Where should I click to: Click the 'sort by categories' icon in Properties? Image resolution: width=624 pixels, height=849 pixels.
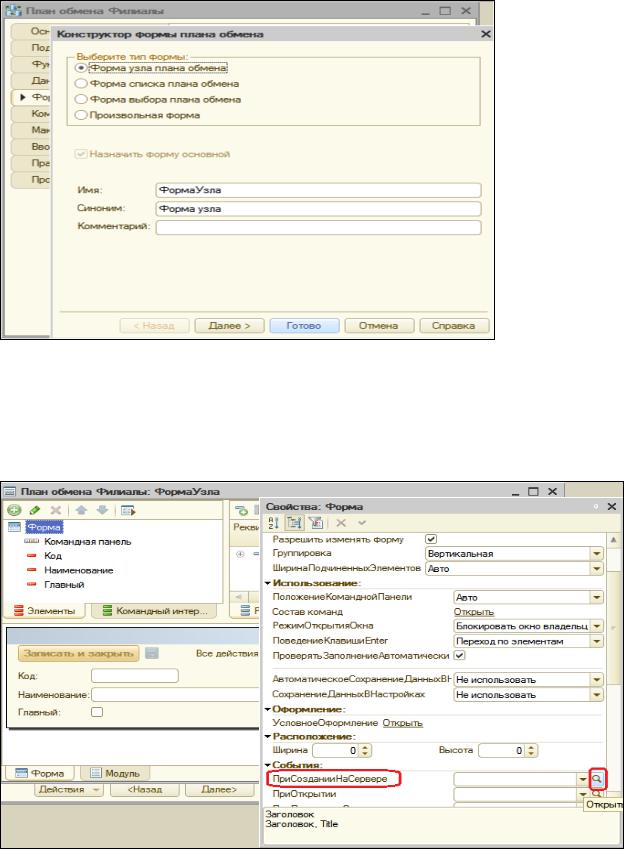coord(294,523)
